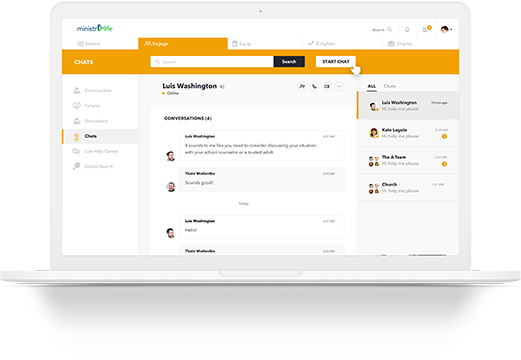Click the chats search input field
Viewport: 521px width, 360px height.
pyautogui.click(x=212, y=62)
